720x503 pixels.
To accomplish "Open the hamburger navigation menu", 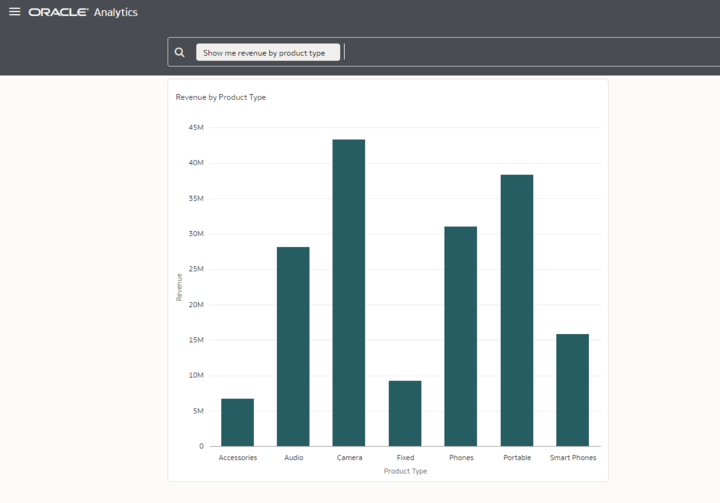I will (14, 12).
